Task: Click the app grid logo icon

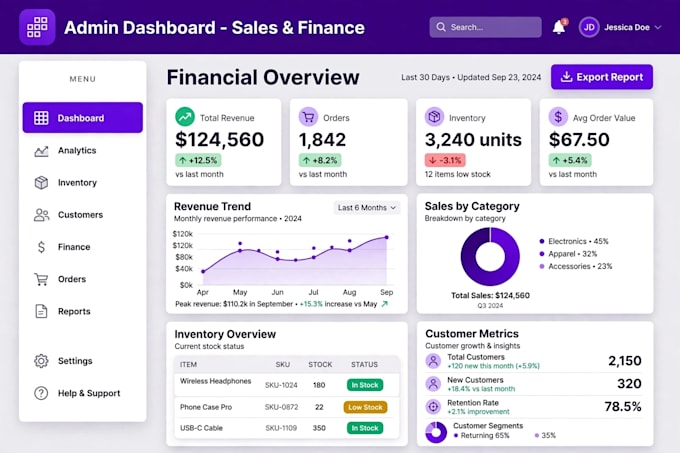Action: (37, 27)
